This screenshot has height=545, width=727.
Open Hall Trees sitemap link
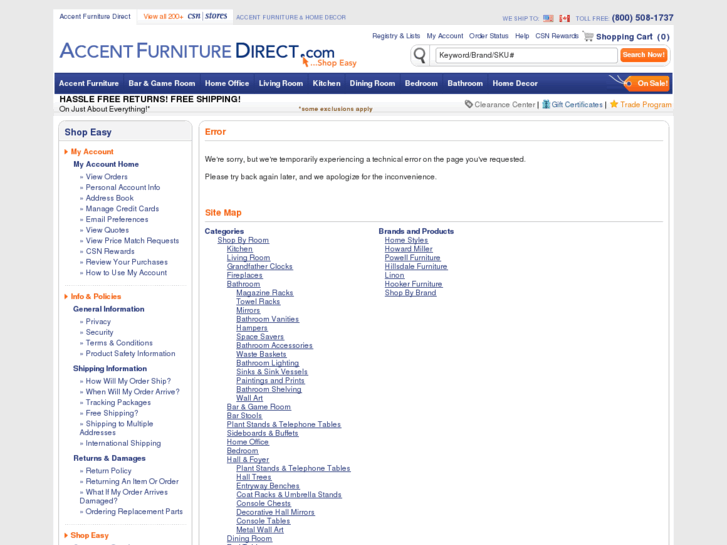coord(254,477)
